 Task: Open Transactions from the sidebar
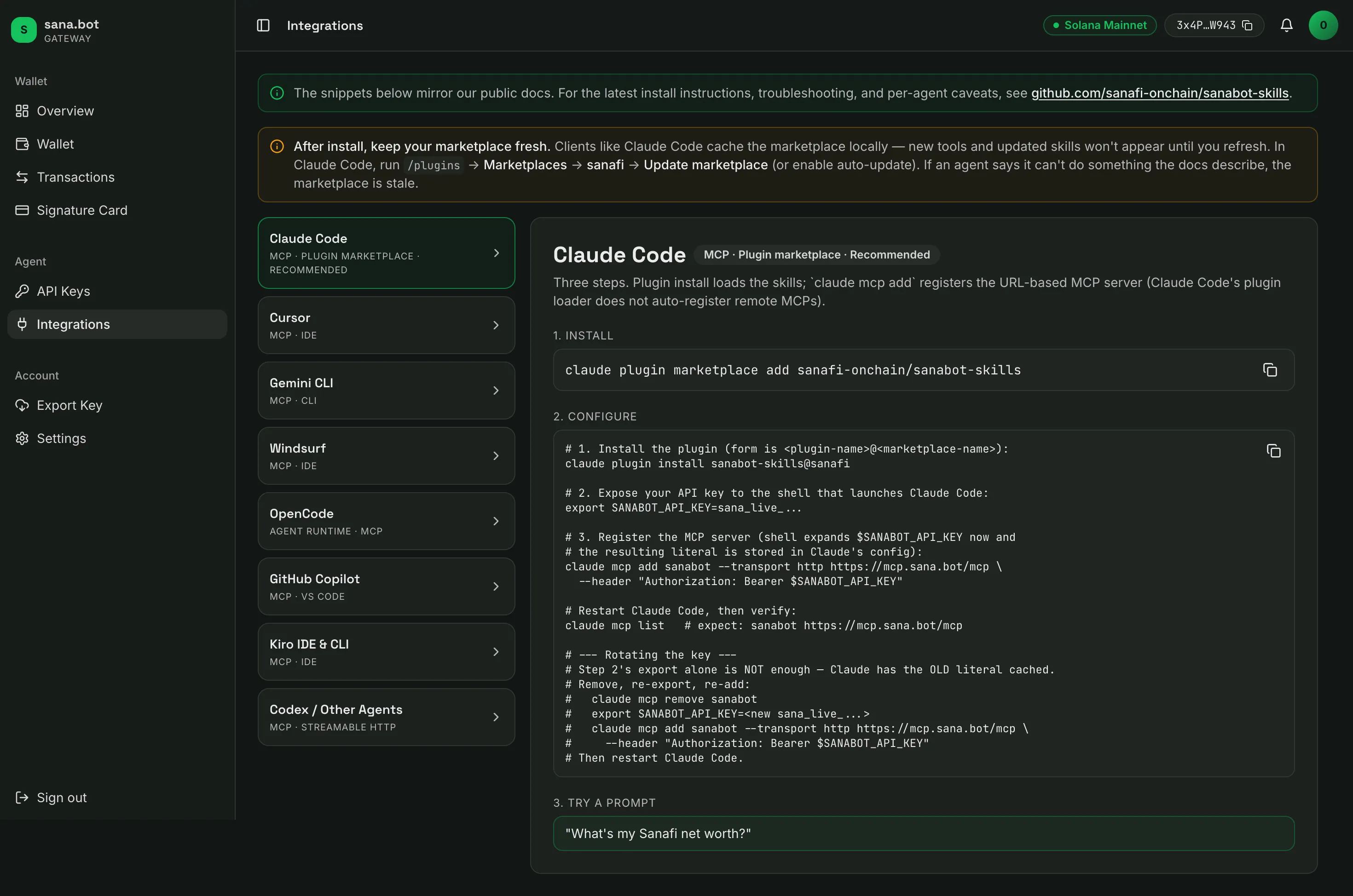click(x=117, y=177)
